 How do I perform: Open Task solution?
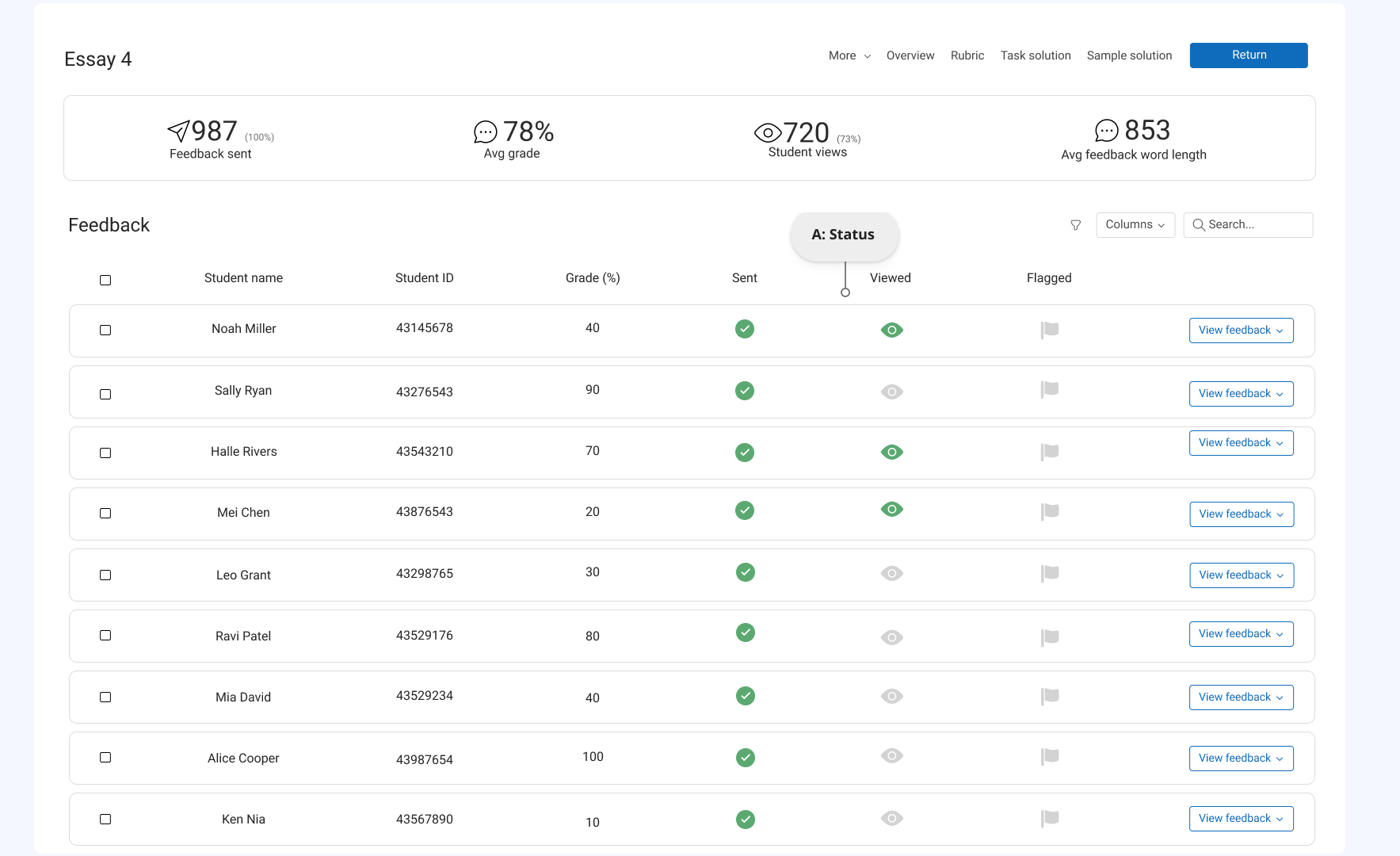[x=1036, y=55]
